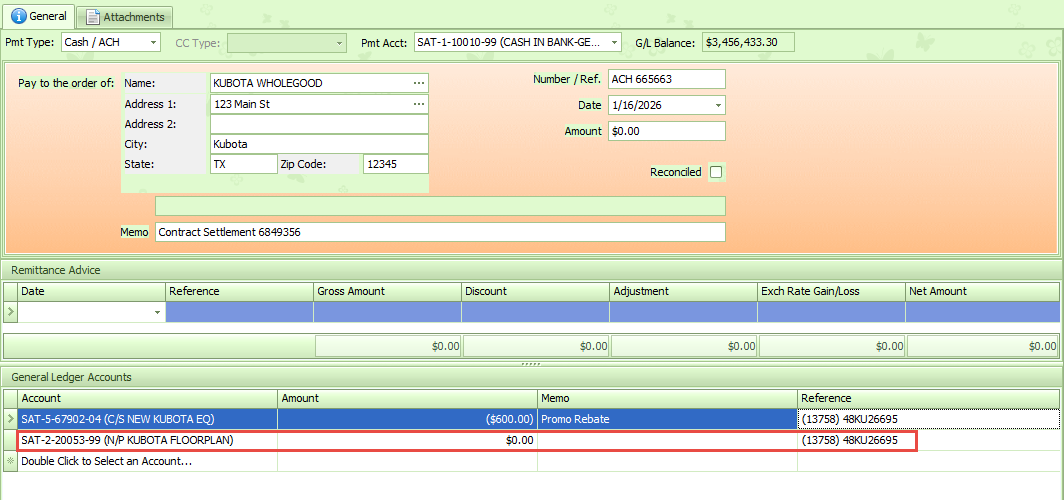Open the CC Type dropdown
This screenshot has width=1064, height=500.
[x=340, y=43]
